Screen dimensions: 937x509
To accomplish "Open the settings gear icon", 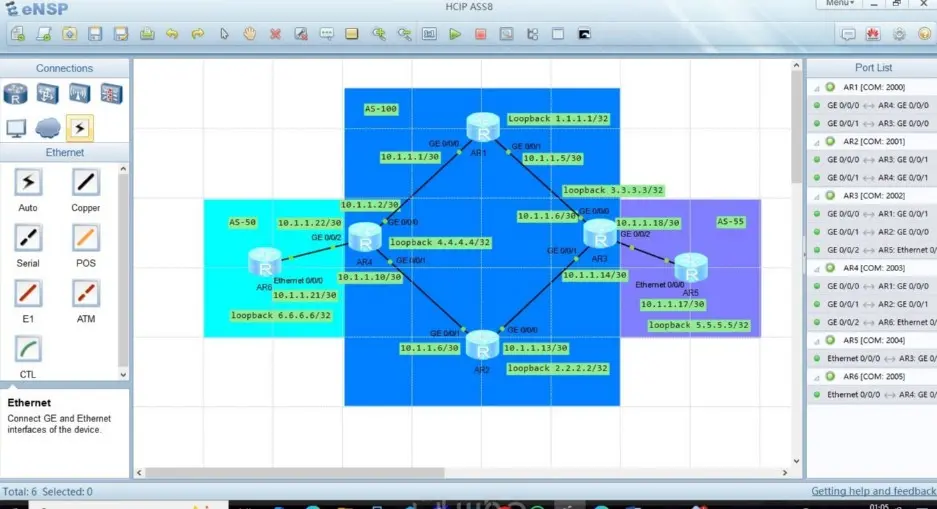I will [x=899, y=34].
